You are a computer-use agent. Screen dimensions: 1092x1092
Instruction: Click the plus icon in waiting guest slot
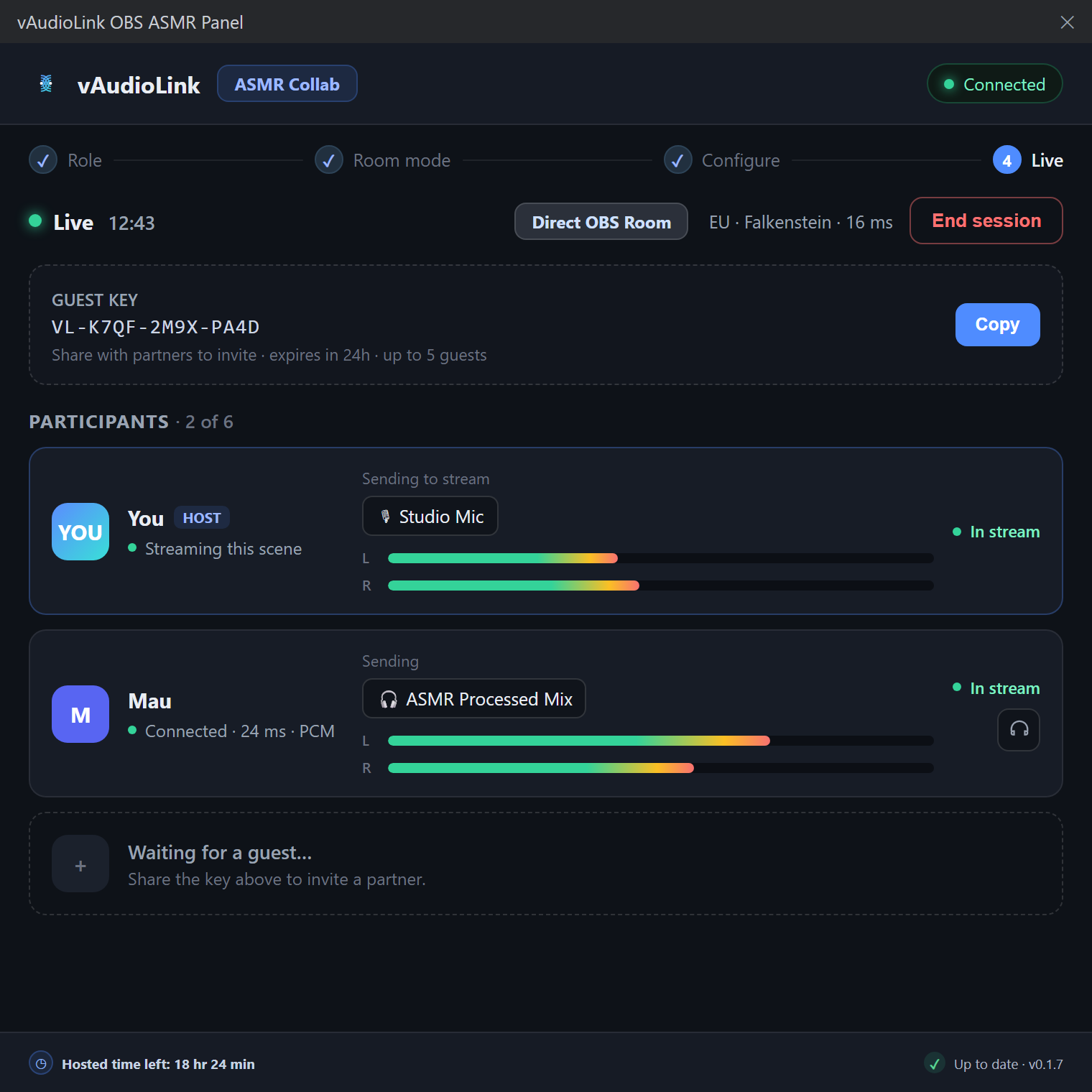80,864
